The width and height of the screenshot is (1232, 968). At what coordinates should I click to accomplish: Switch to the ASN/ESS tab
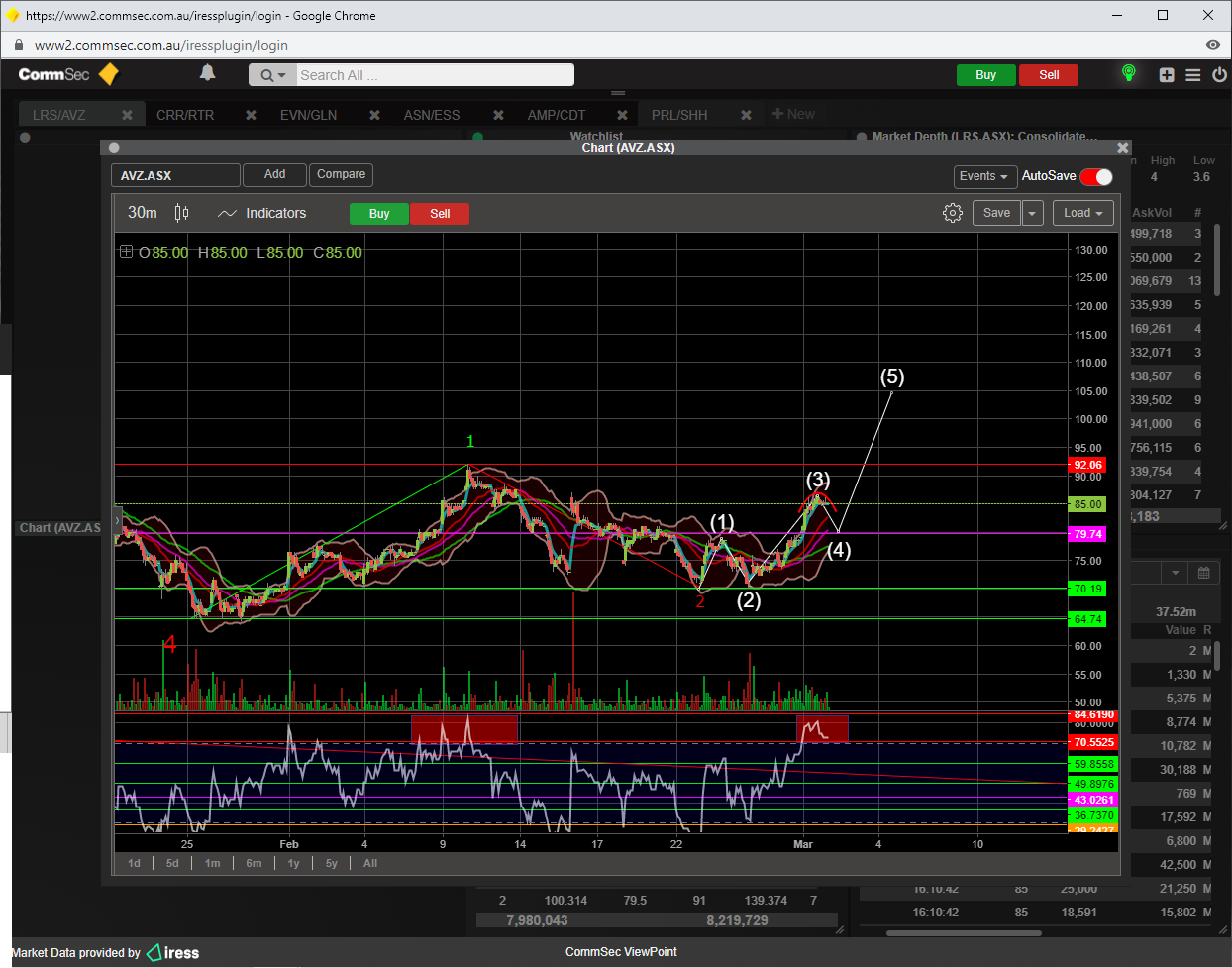(432, 115)
